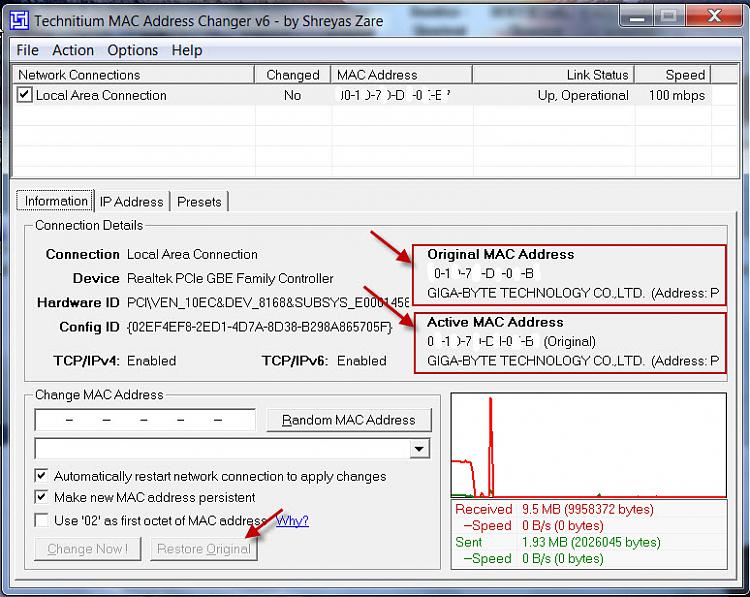Click the 'Up, Operational' link status cell
Screen dimensions: 750x597
[583, 95]
